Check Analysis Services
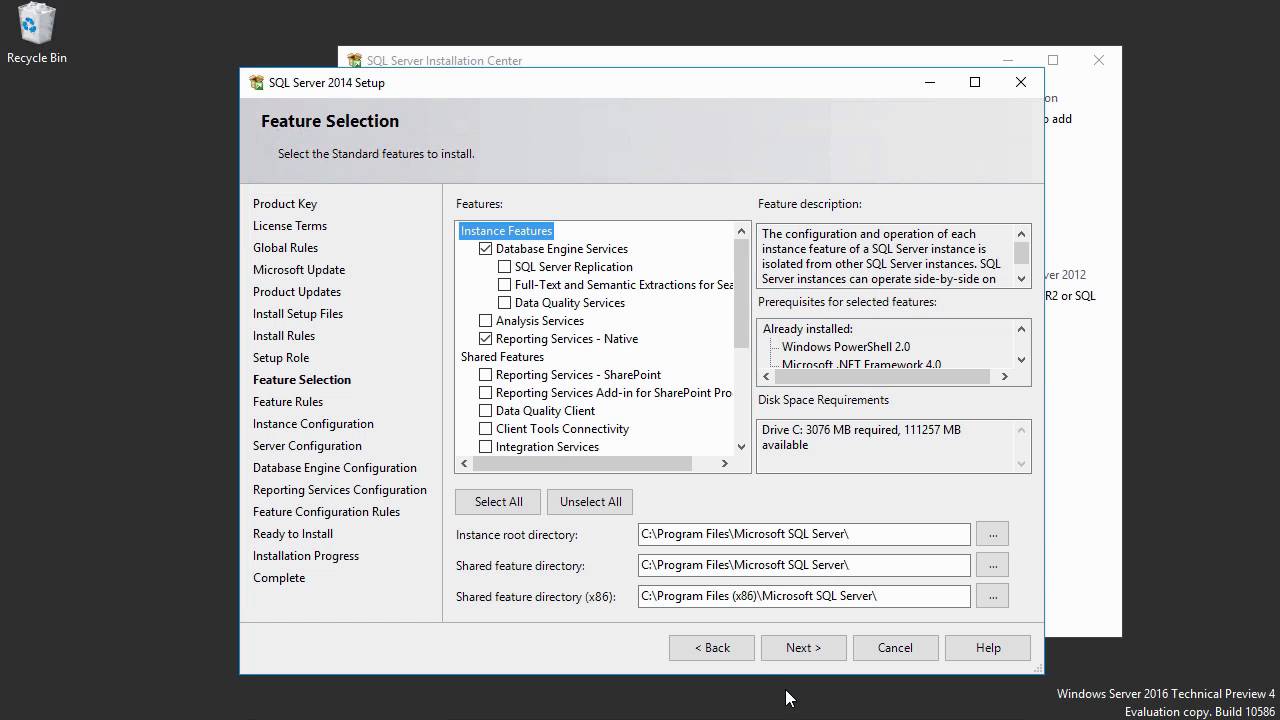 pos(486,321)
